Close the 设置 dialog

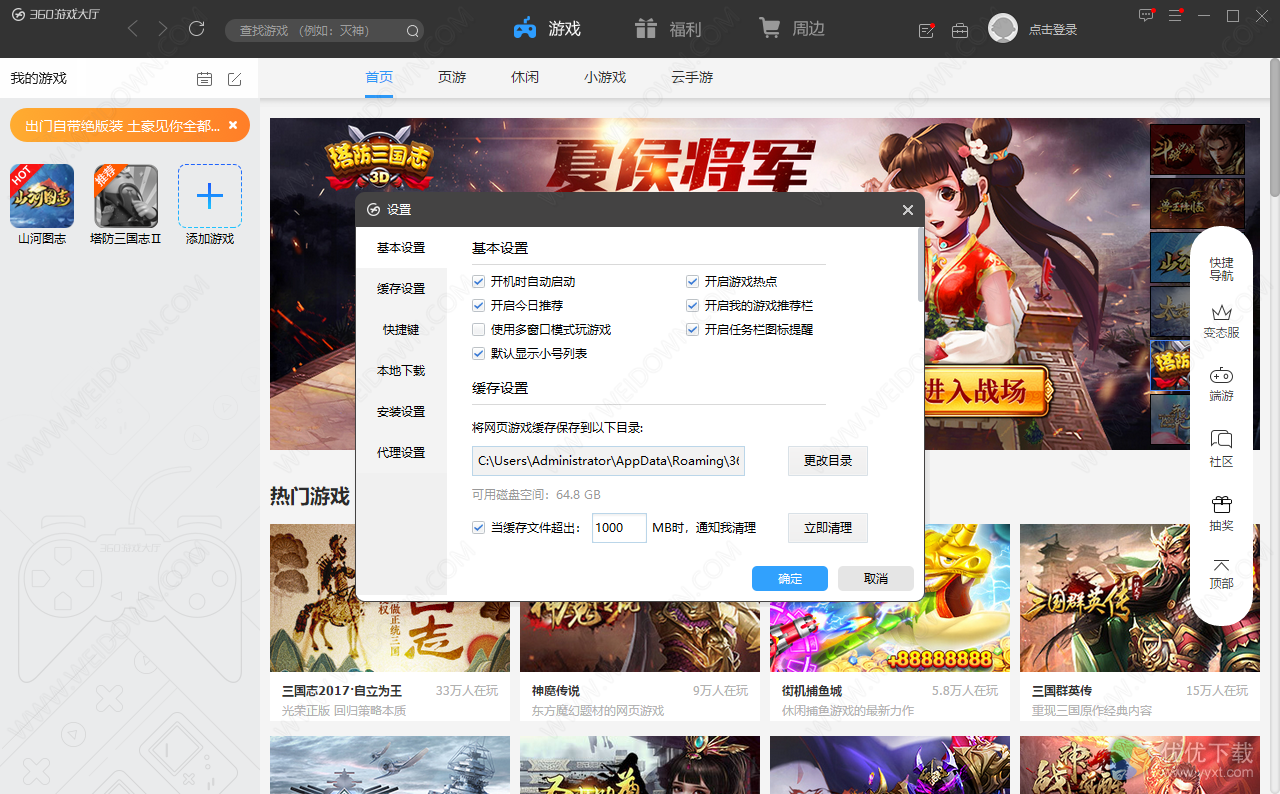[x=908, y=210]
